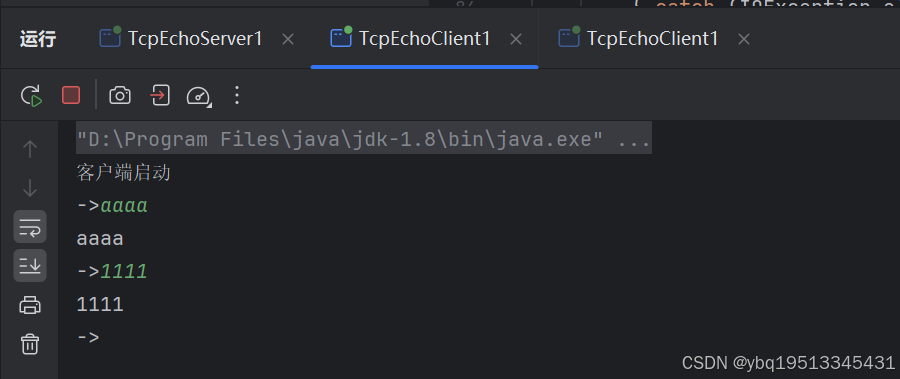Screen dimensions: 900x379
Task: Print the console output
Action: click(x=30, y=304)
